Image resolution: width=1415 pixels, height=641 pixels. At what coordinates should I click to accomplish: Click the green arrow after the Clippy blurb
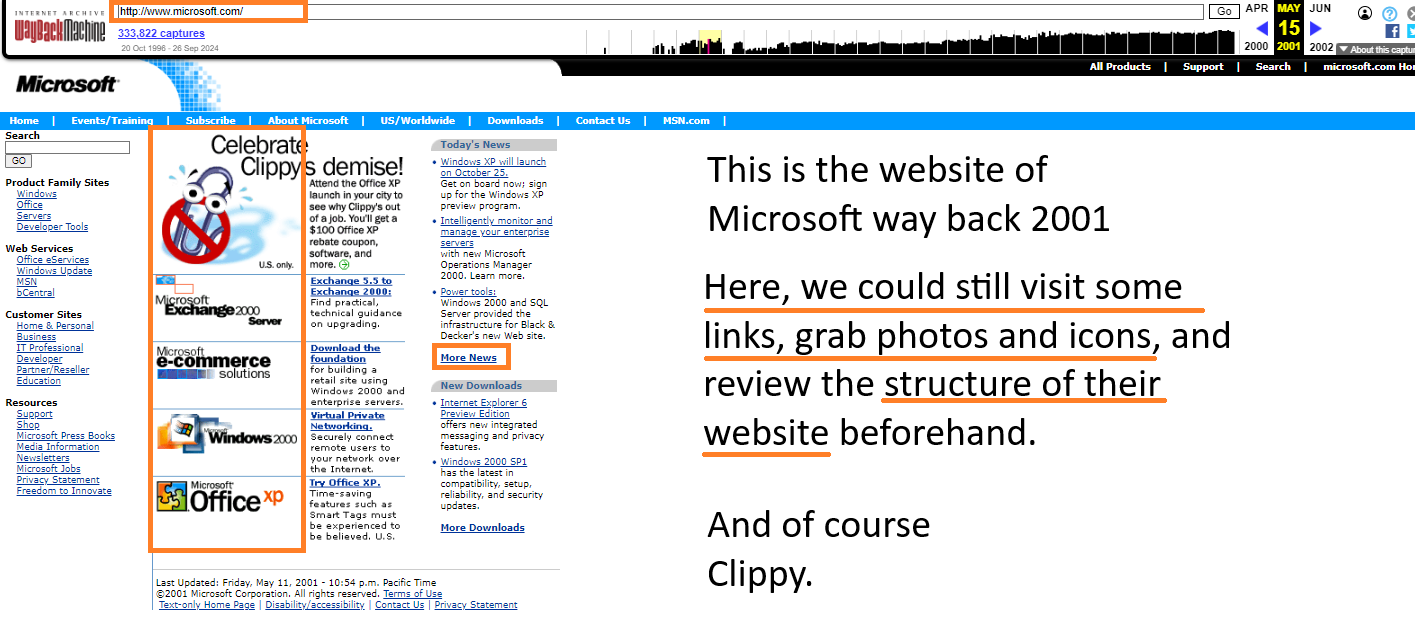[344, 265]
